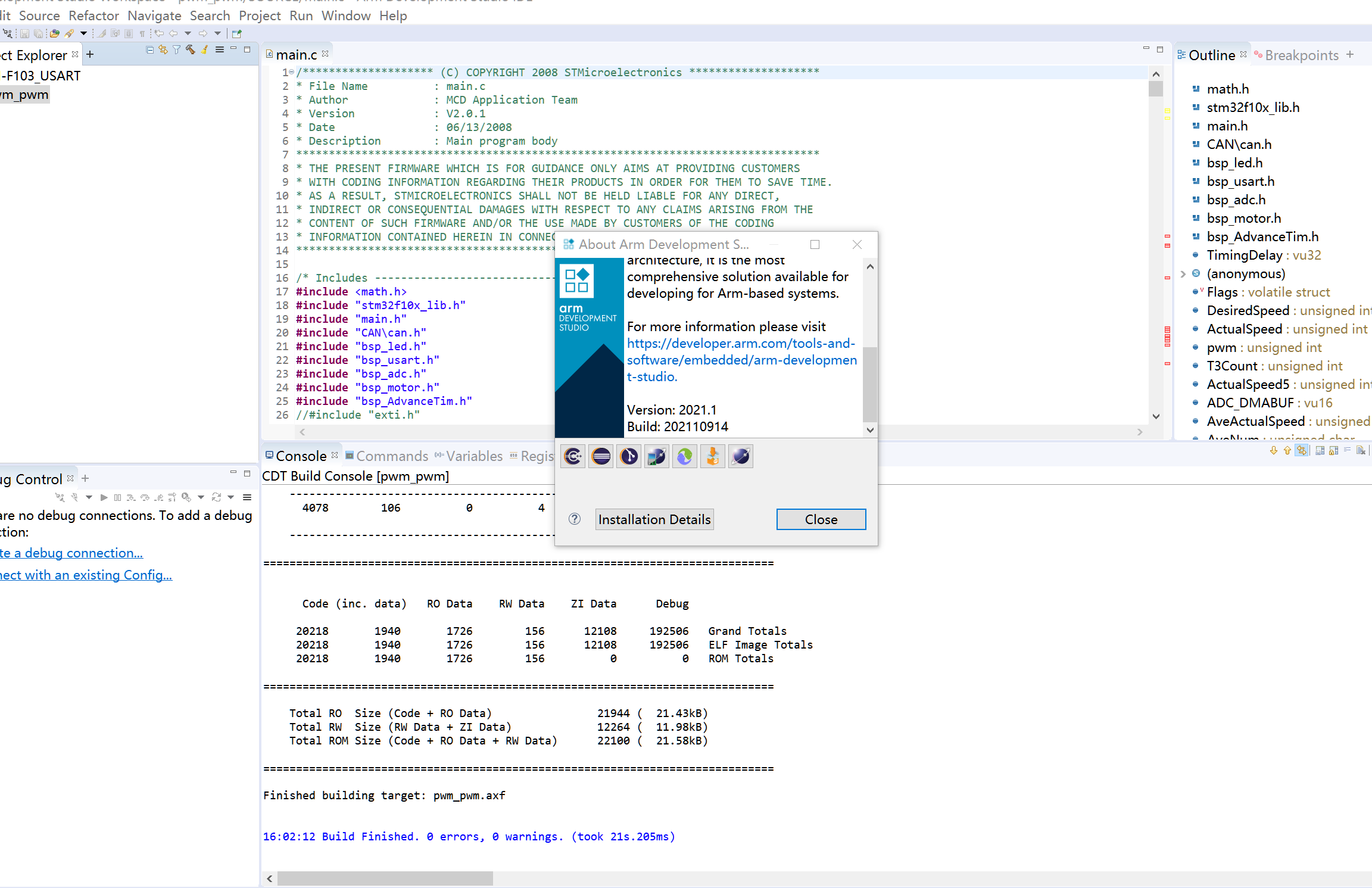
Task: Switch to the main.c editor tab
Action: (x=296, y=55)
